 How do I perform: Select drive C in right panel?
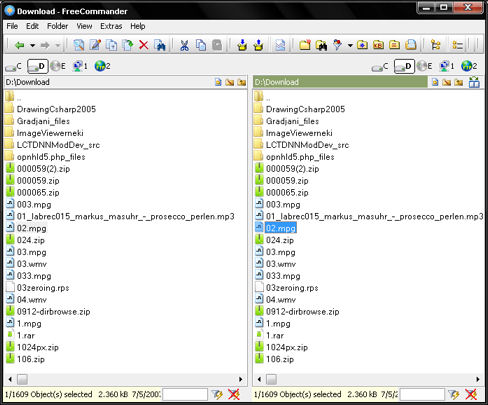click(x=380, y=66)
